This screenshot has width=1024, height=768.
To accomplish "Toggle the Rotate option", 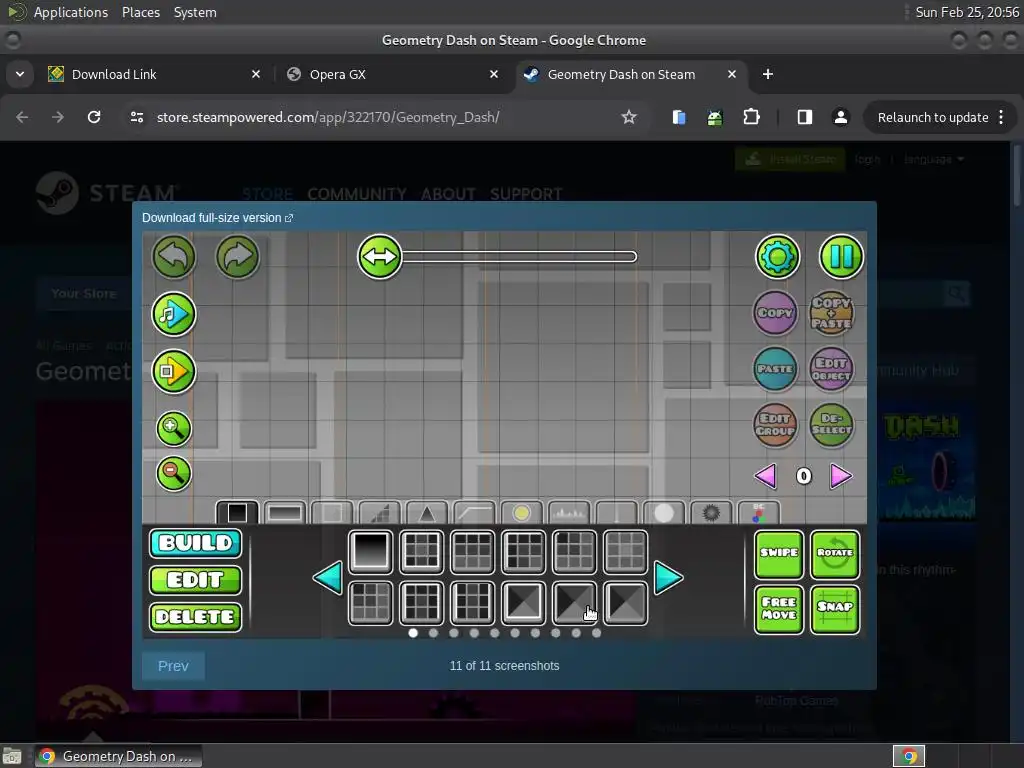I will coord(835,554).
